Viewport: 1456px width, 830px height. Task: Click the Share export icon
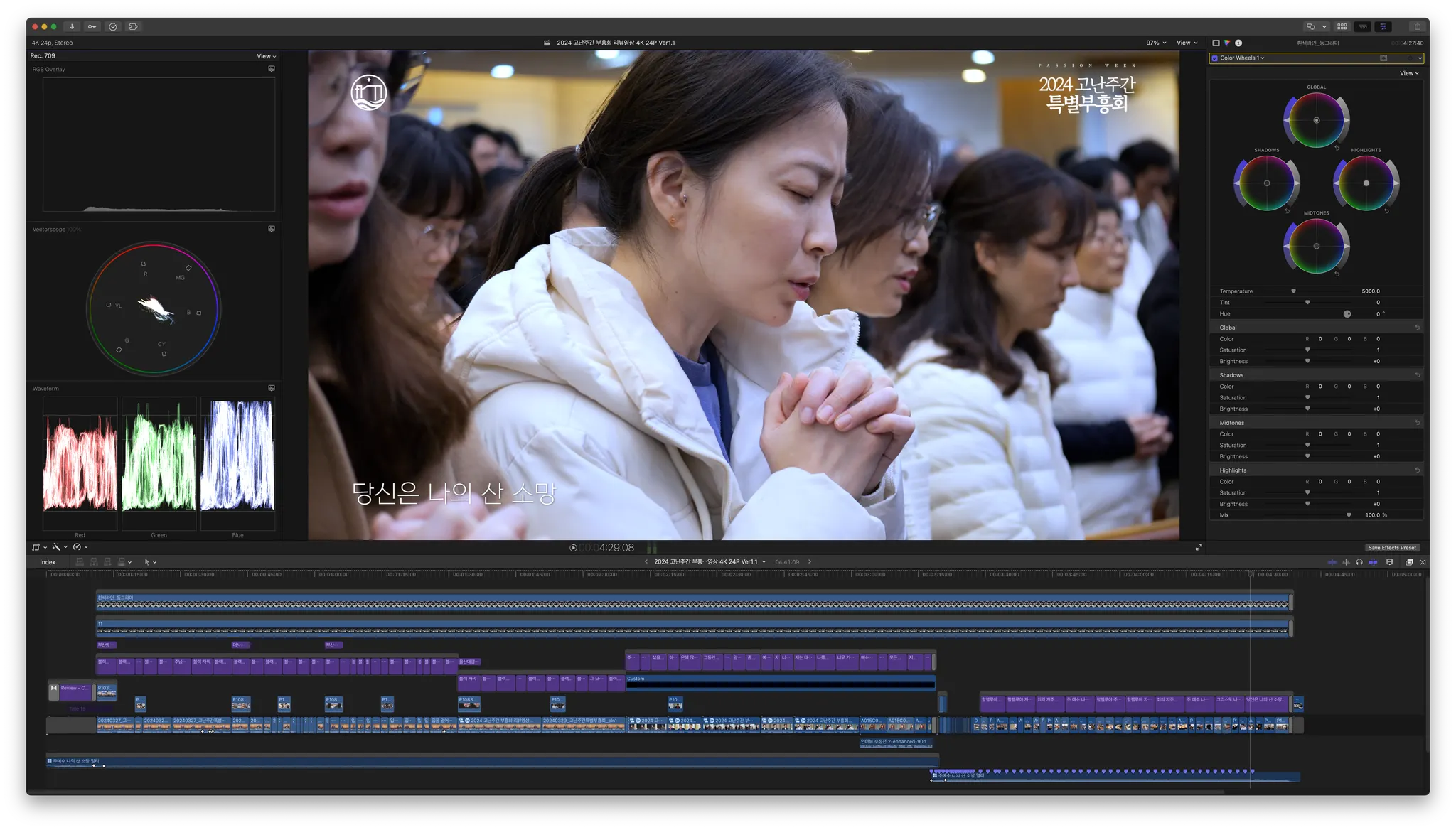pyautogui.click(x=1418, y=26)
